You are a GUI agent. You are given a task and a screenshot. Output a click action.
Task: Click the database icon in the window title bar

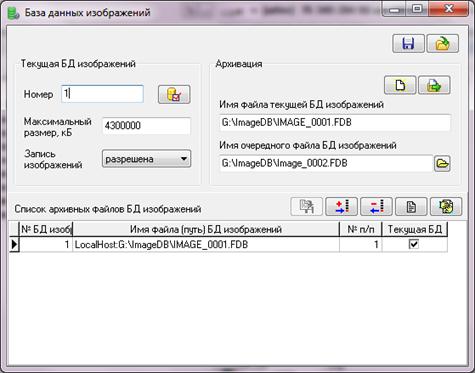13,13
